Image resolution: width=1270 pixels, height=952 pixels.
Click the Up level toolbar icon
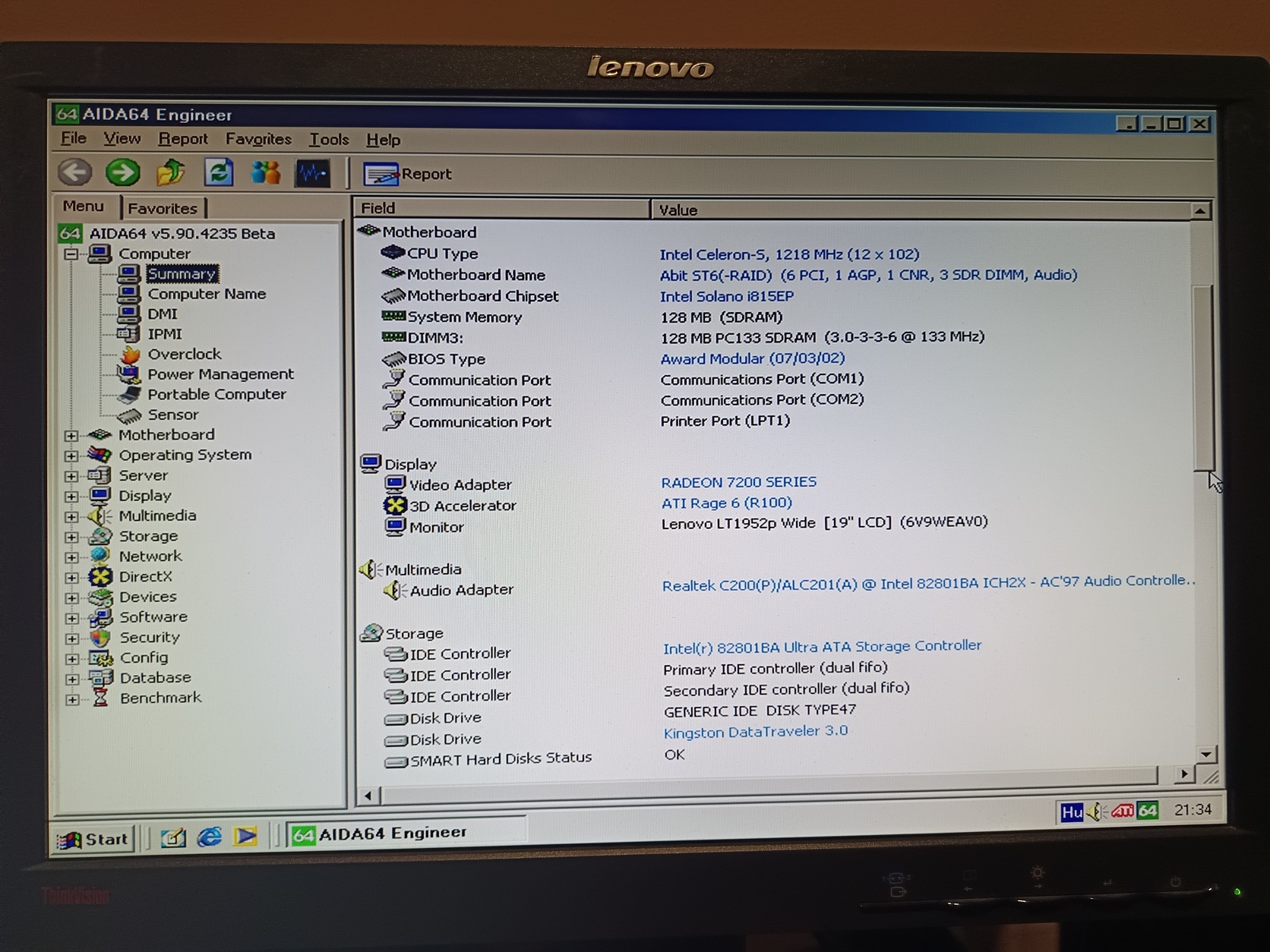pyautogui.click(x=171, y=173)
